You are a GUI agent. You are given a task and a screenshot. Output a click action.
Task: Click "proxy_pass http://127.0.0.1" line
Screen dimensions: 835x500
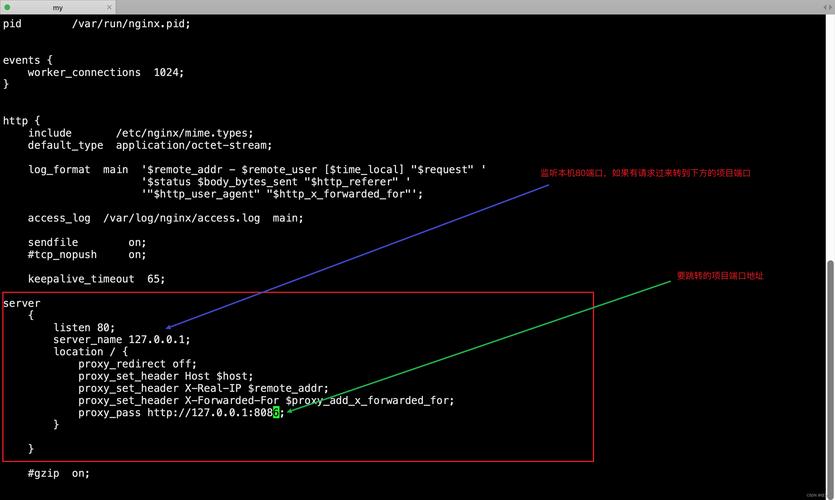[x=181, y=413]
